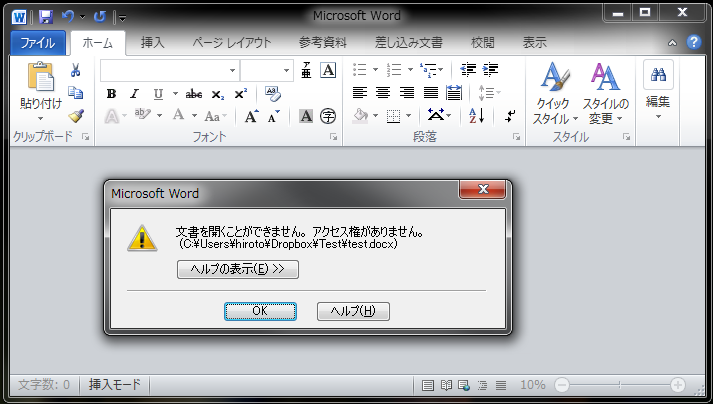Switch to the Insert (挿入) tab

[x=152, y=43]
